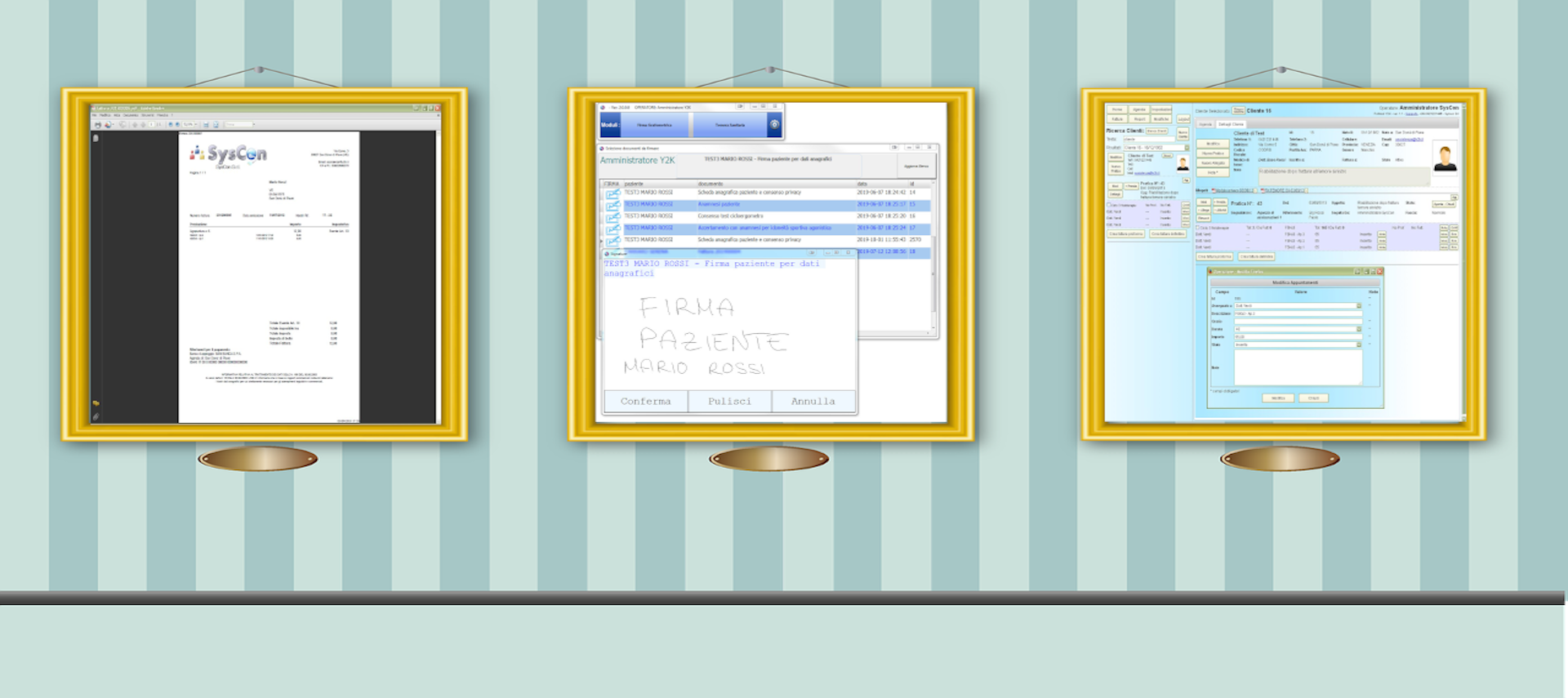Click the brass plaque under the invoice frame
Screen dimensions: 1568x698
[257, 459]
